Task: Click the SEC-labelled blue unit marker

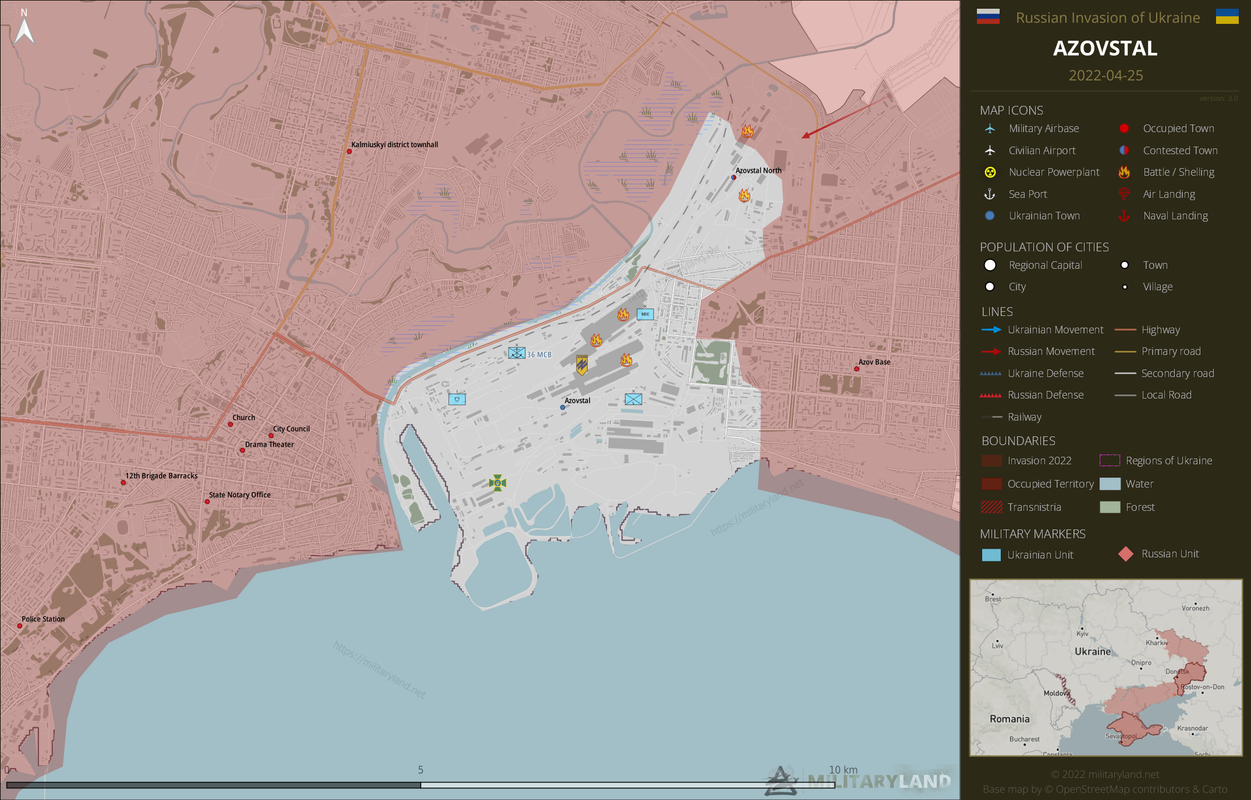Action: [x=645, y=314]
